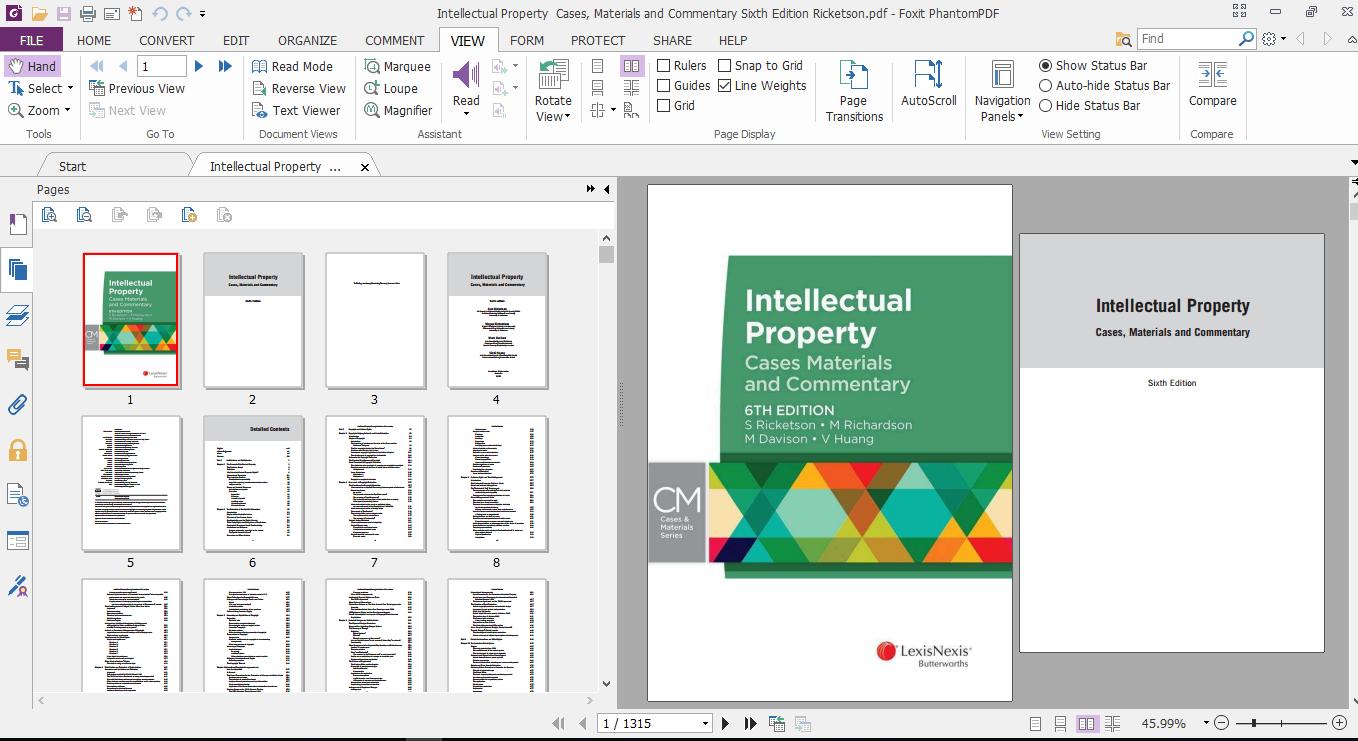
Task: Launch the Compare documents tool
Action: click(x=1212, y=83)
